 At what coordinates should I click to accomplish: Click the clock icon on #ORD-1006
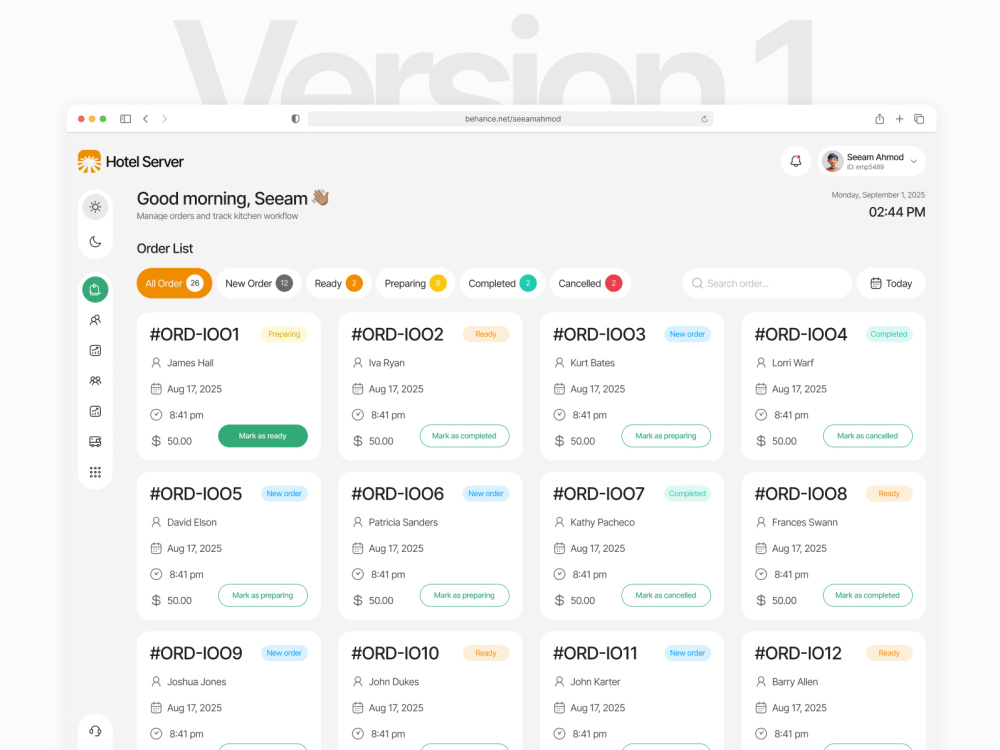tap(358, 574)
